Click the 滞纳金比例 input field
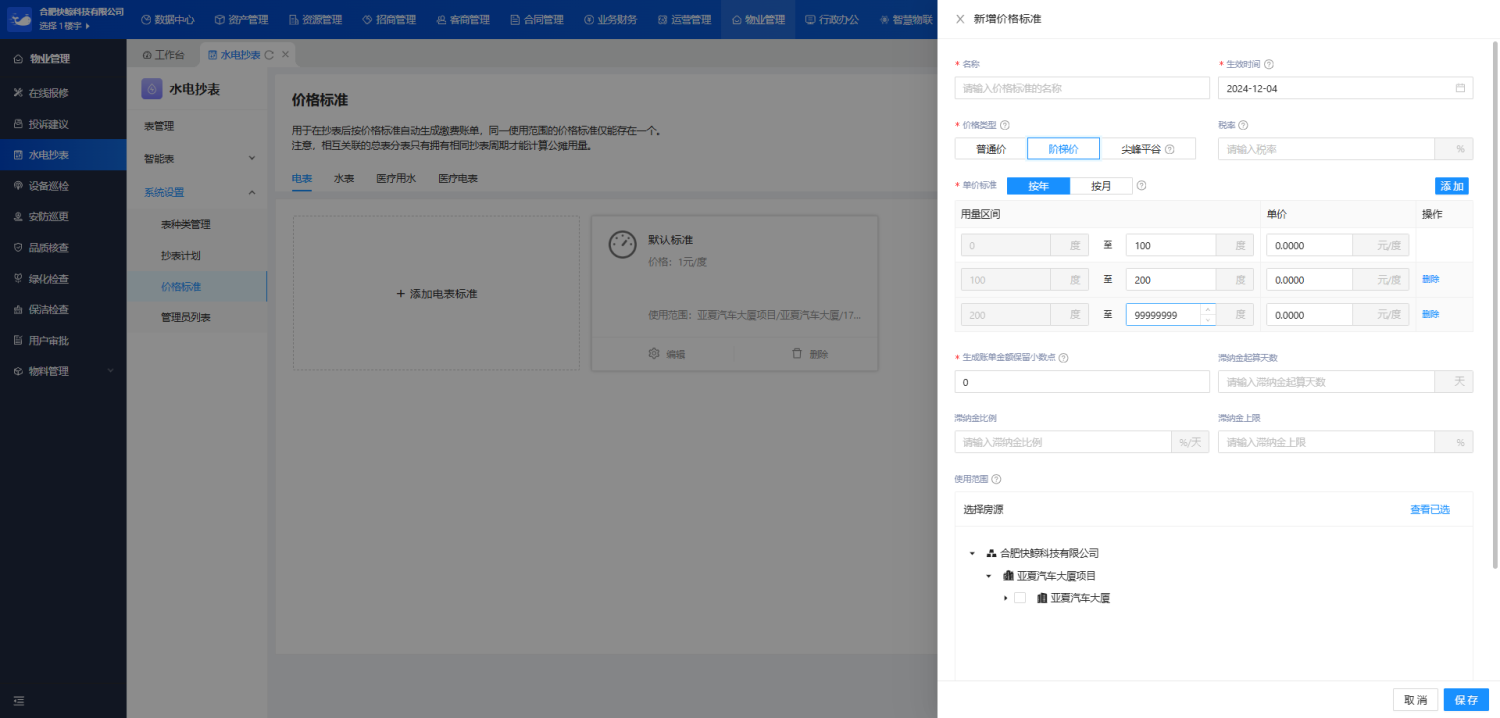 tap(1063, 441)
